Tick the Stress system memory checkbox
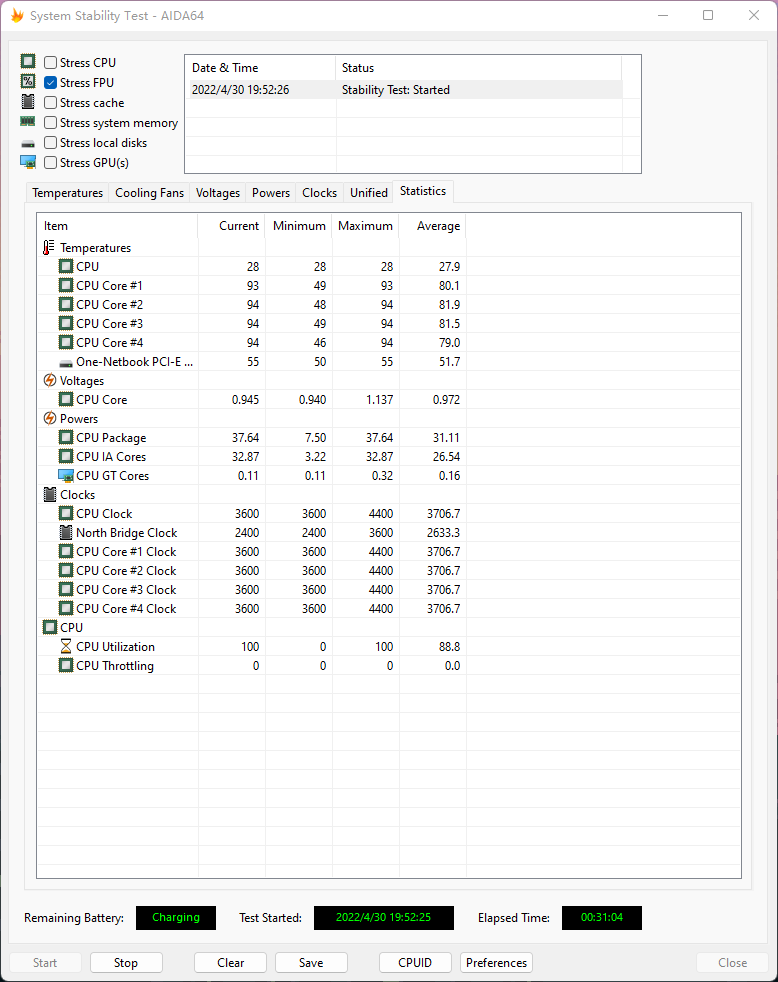Viewport: 778px width, 982px height. point(51,123)
